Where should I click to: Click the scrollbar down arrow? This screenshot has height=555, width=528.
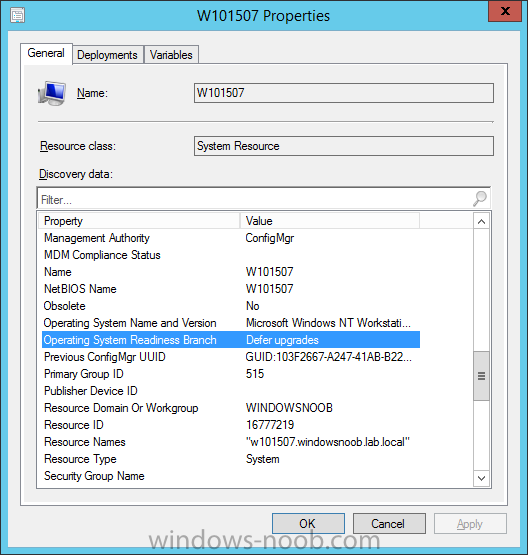481,478
